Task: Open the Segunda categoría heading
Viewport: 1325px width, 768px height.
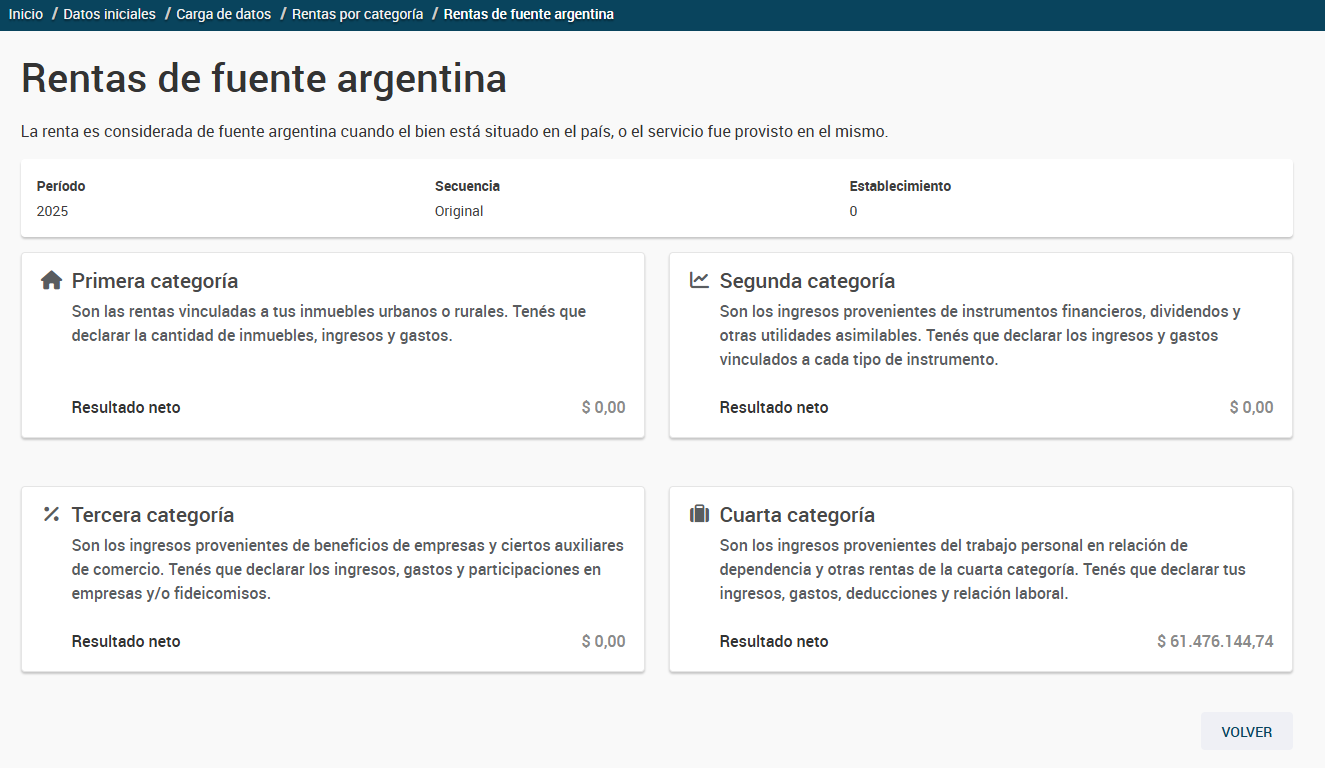Action: (807, 281)
